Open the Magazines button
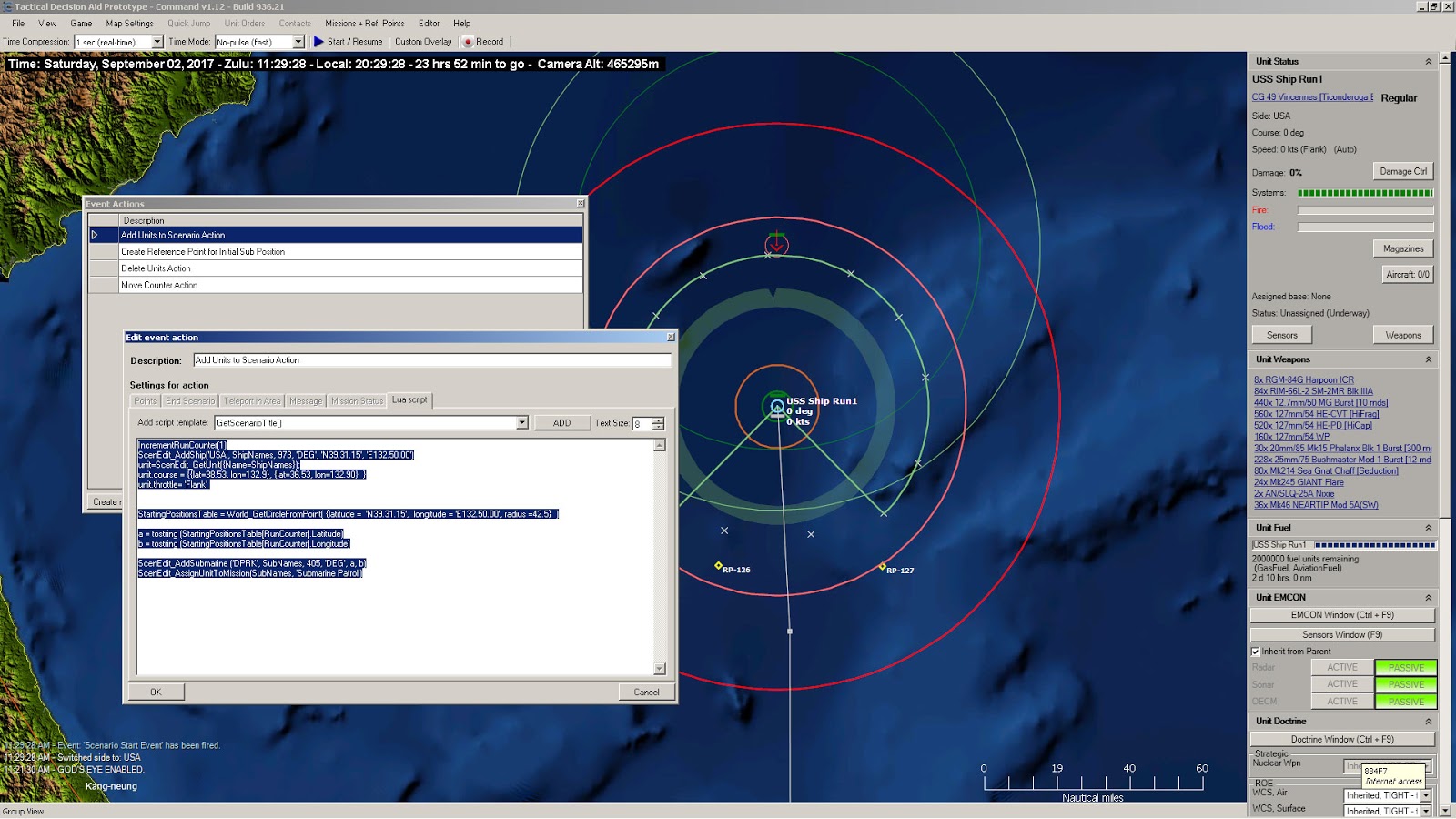This screenshot has height=819, width=1456. click(1403, 248)
